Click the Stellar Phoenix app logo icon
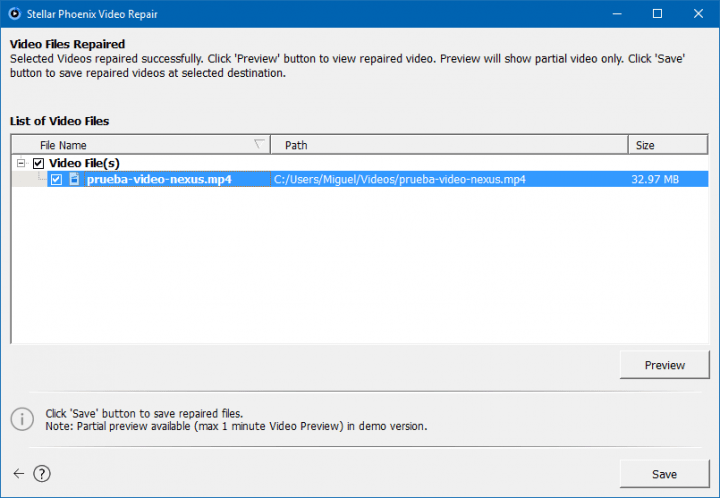 (x=15, y=14)
